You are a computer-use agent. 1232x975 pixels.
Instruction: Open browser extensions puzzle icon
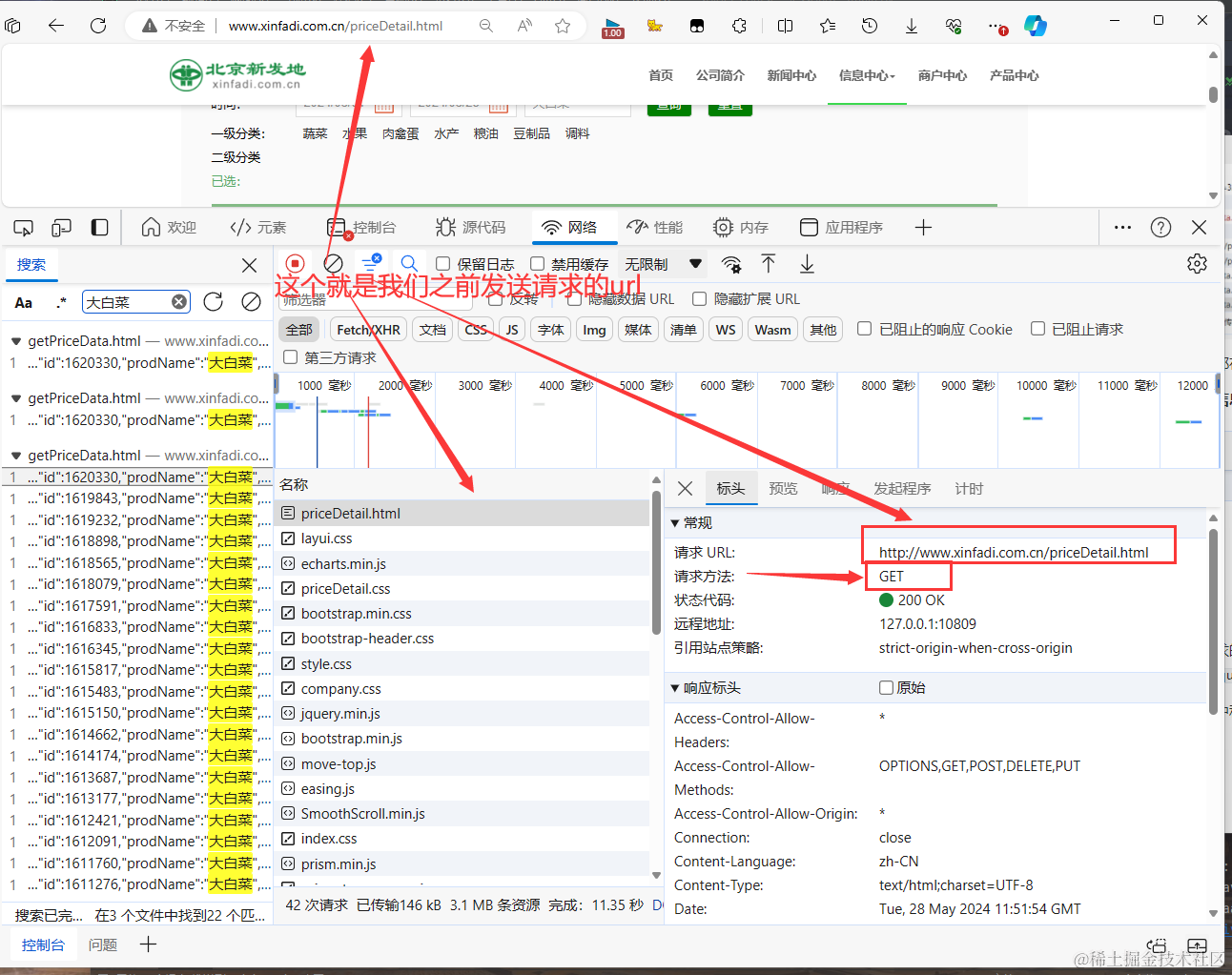pyautogui.click(x=739, y=26)
